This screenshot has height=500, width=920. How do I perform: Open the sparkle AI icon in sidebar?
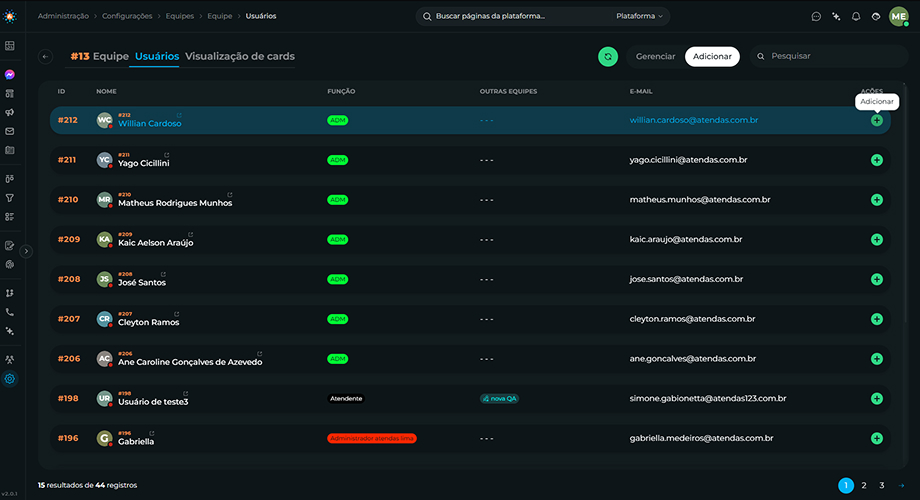(x=10, y=331)
